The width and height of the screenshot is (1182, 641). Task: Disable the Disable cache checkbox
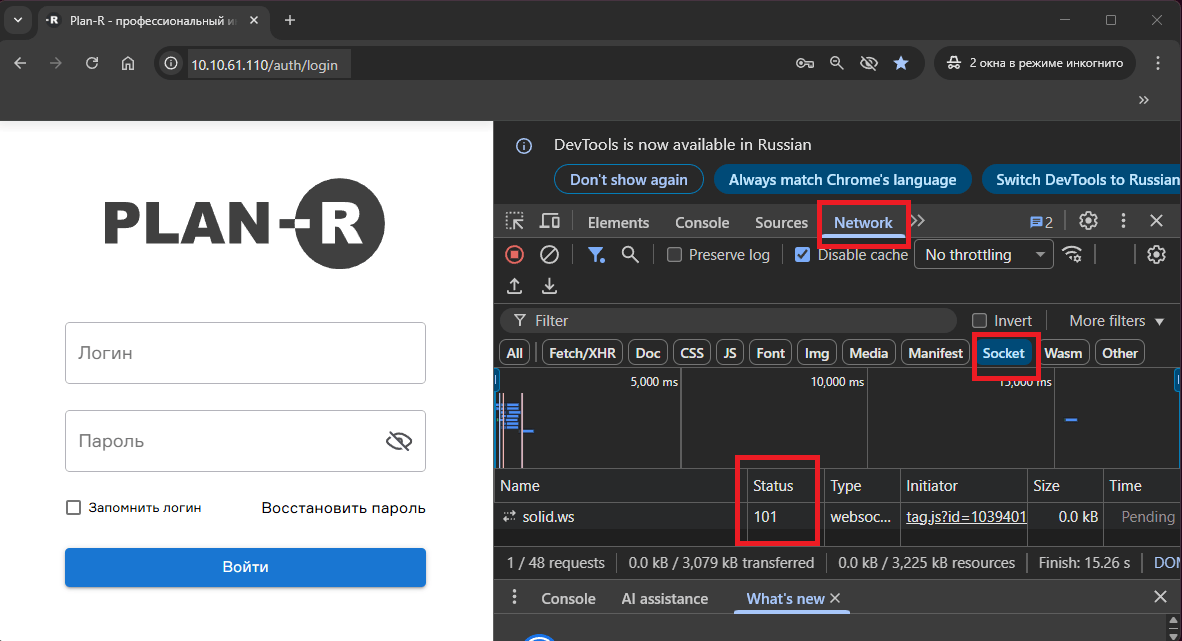[802, 254]
